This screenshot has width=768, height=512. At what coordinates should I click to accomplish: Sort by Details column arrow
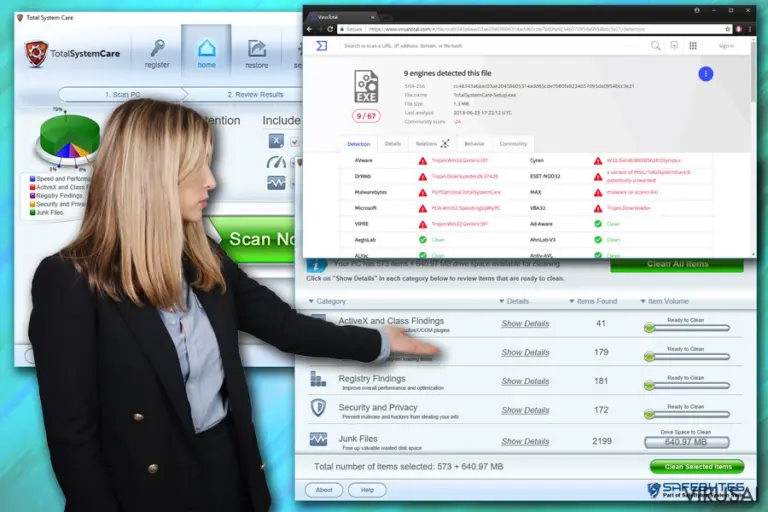[502, 301]
